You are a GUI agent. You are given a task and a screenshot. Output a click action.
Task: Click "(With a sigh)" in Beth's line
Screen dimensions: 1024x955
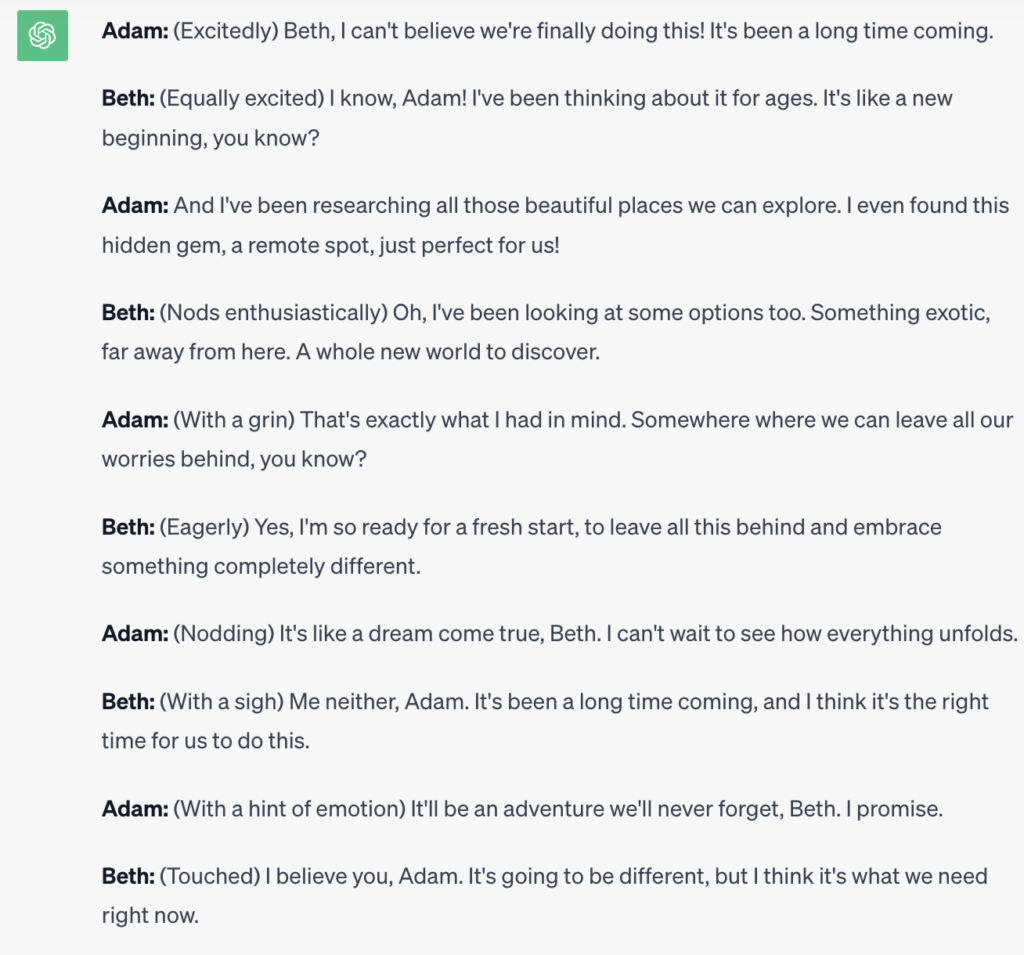point(221,702)
